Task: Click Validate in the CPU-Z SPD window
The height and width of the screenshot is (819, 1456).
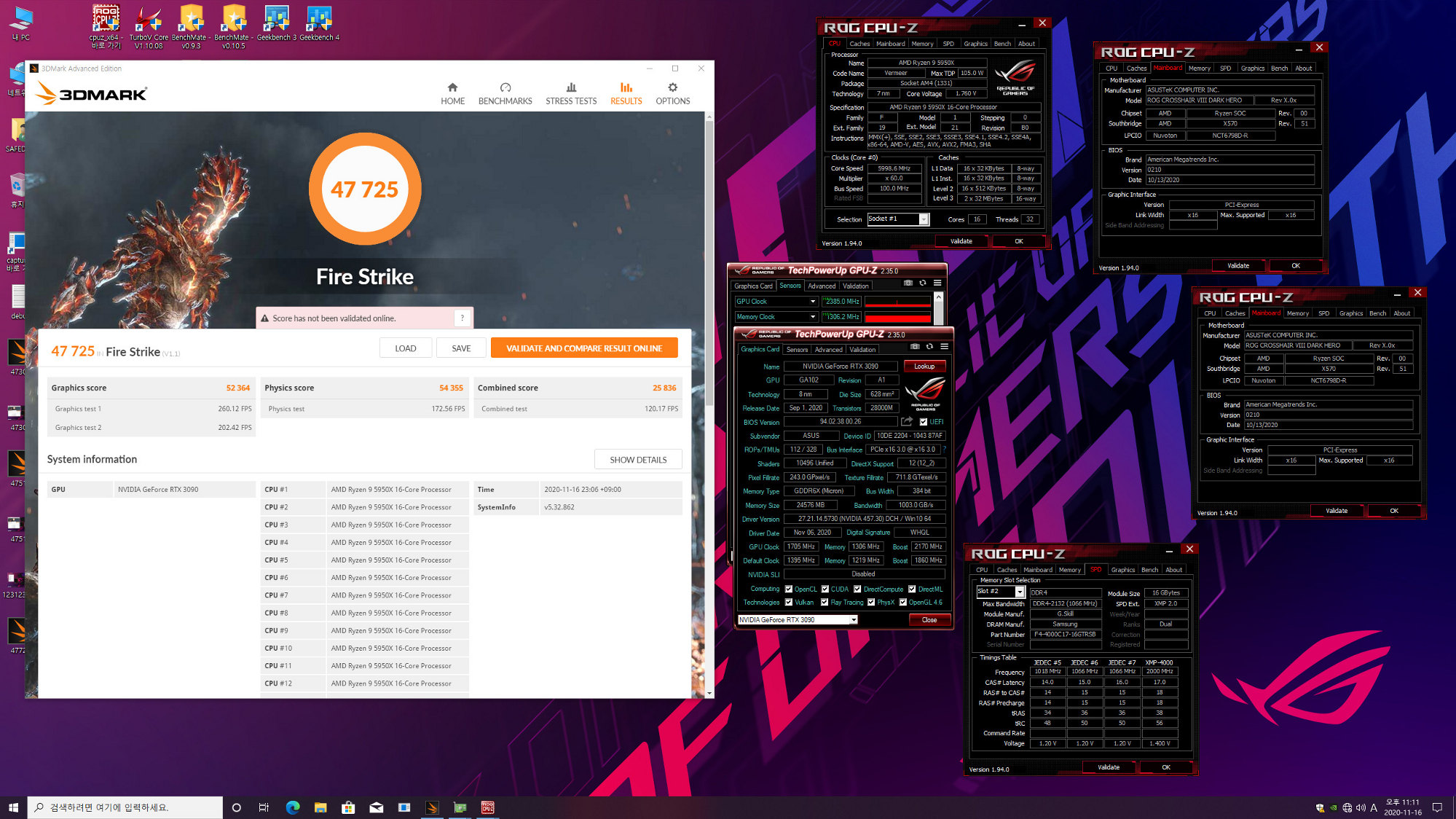Action: pyautogui.click(x=1109, y=767)
